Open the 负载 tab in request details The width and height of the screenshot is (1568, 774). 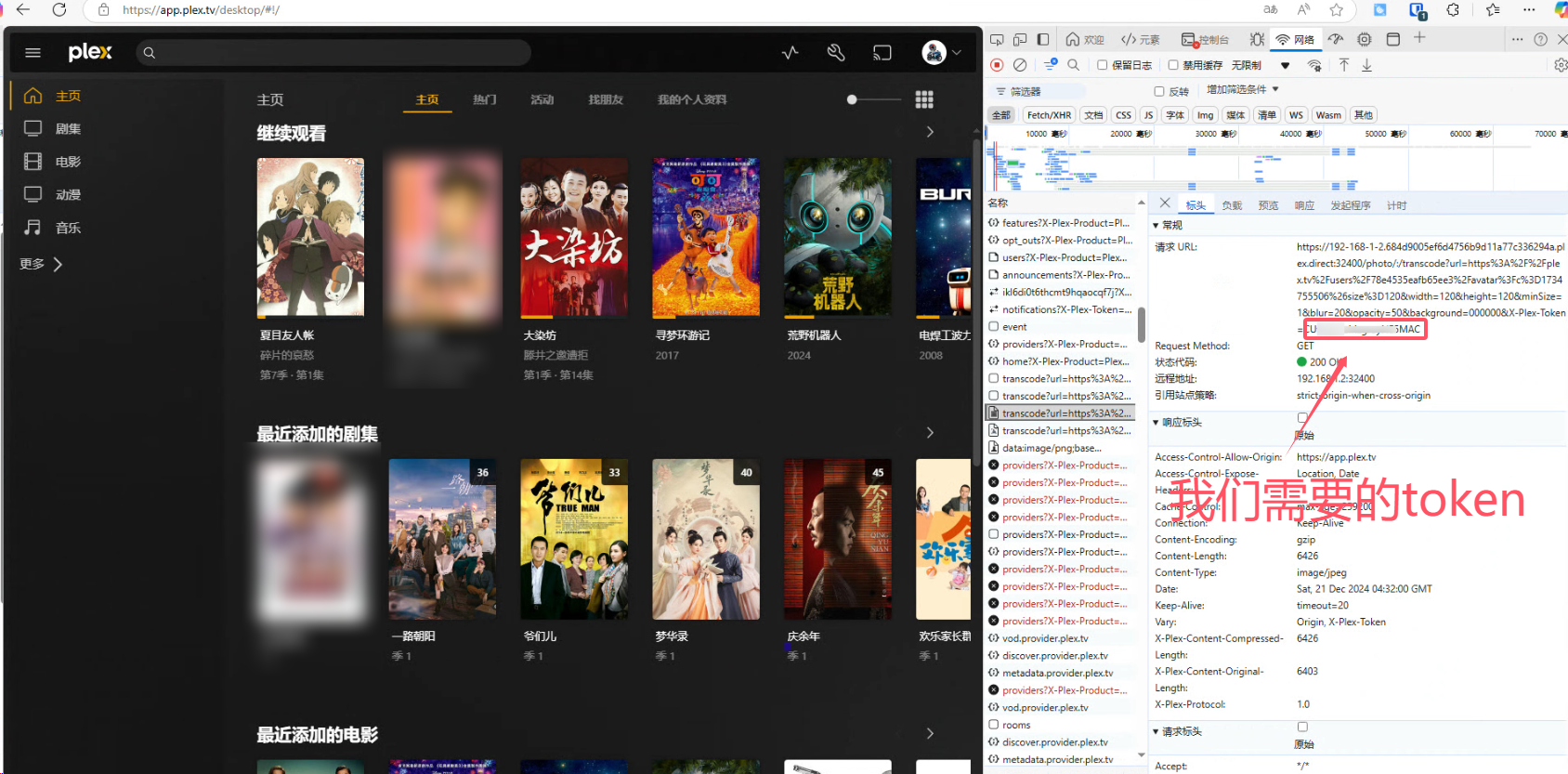(x=1232, y=205)
